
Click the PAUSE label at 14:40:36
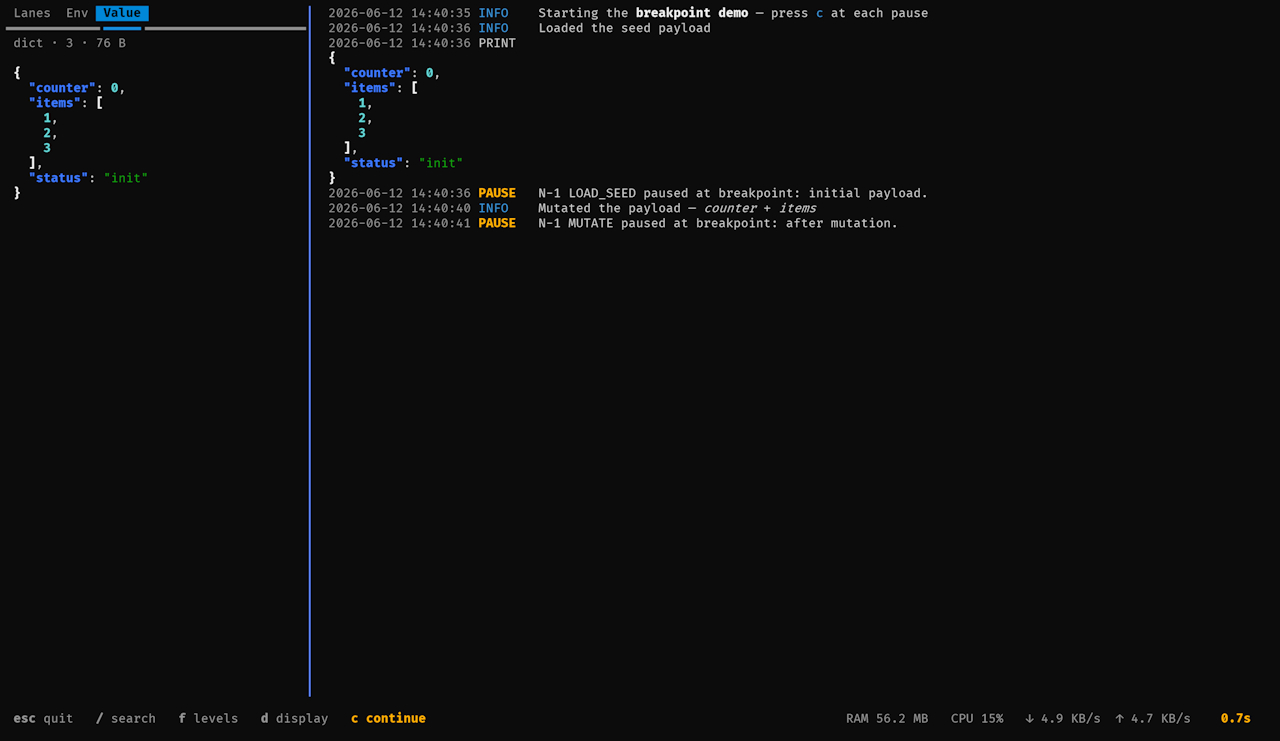click(497, 193)
